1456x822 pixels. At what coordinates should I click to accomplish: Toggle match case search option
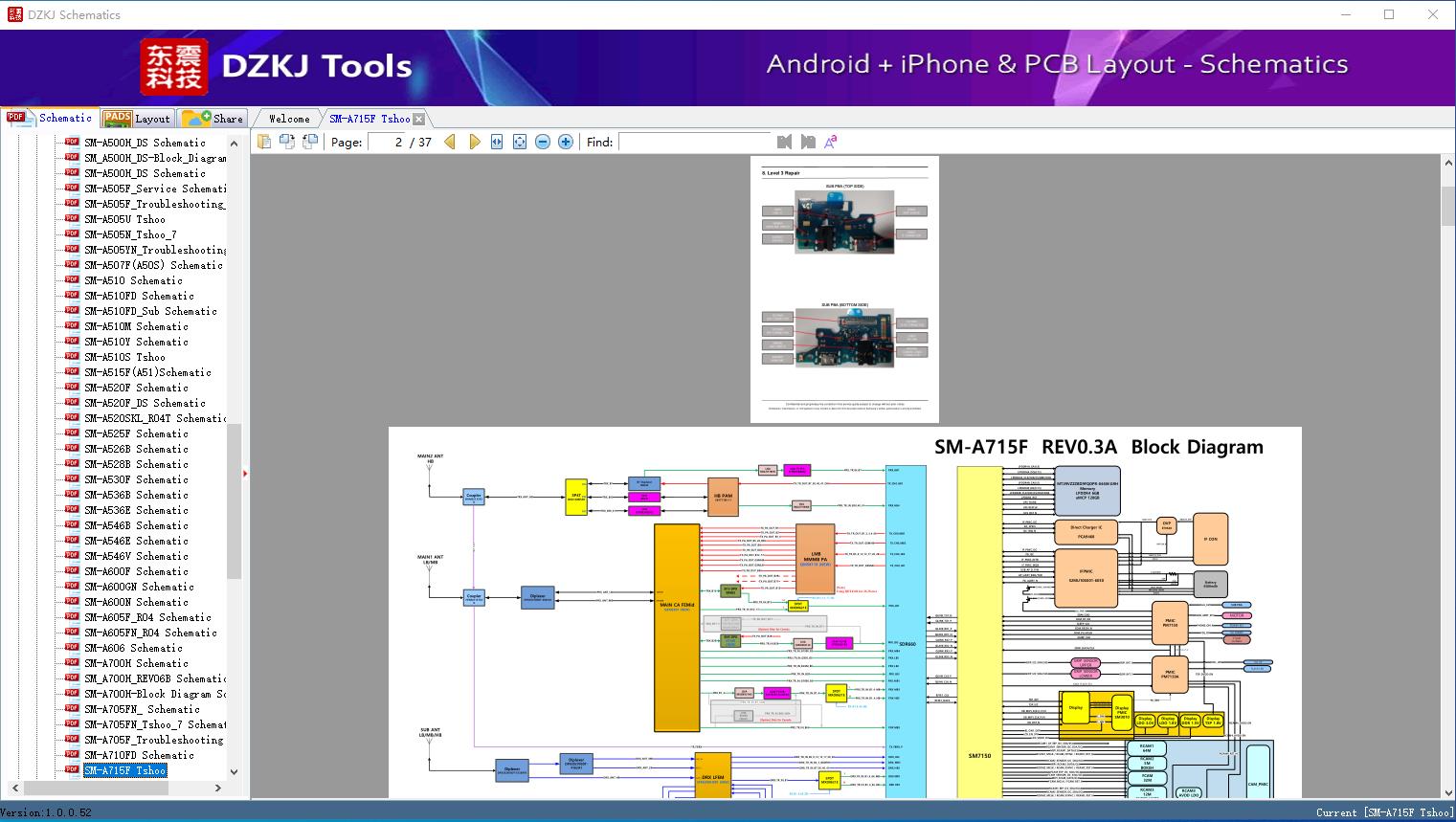[x=831, y=142]
